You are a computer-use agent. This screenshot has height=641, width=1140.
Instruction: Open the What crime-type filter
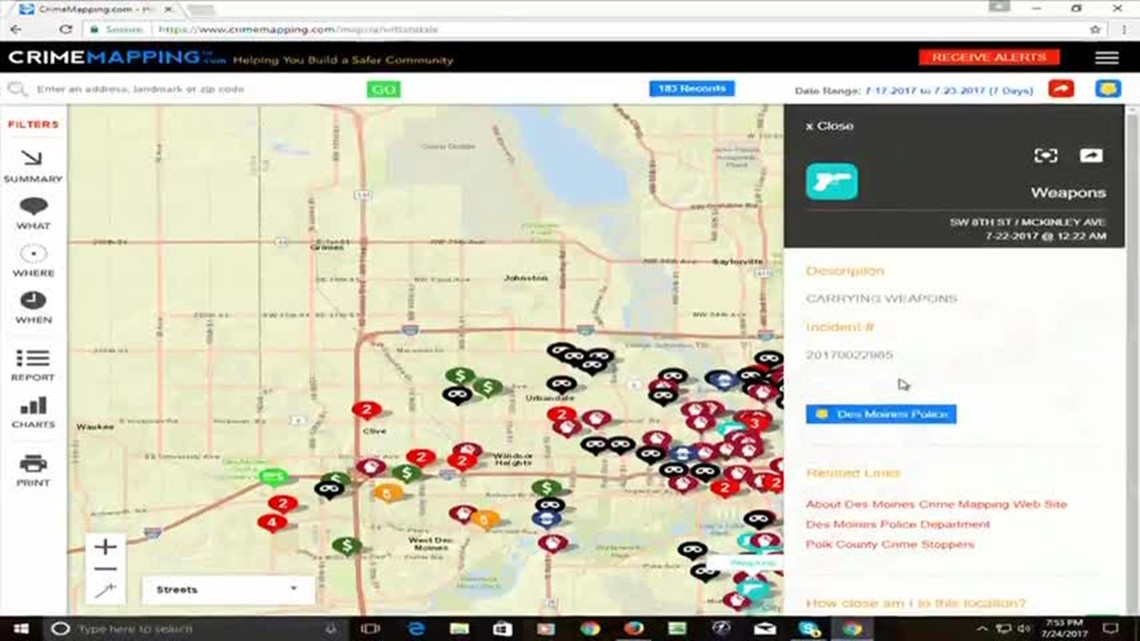pyautogui.click(x=33, y=214)
